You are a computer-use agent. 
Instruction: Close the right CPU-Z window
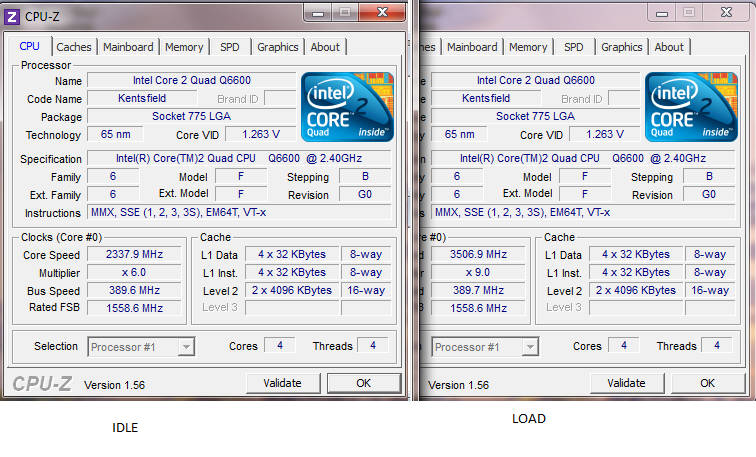[727, 12]
